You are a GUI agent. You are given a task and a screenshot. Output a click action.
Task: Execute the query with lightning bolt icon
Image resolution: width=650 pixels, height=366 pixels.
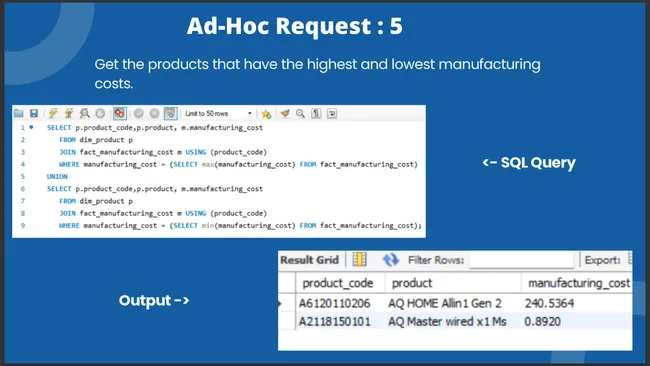(x=53, y=113)
